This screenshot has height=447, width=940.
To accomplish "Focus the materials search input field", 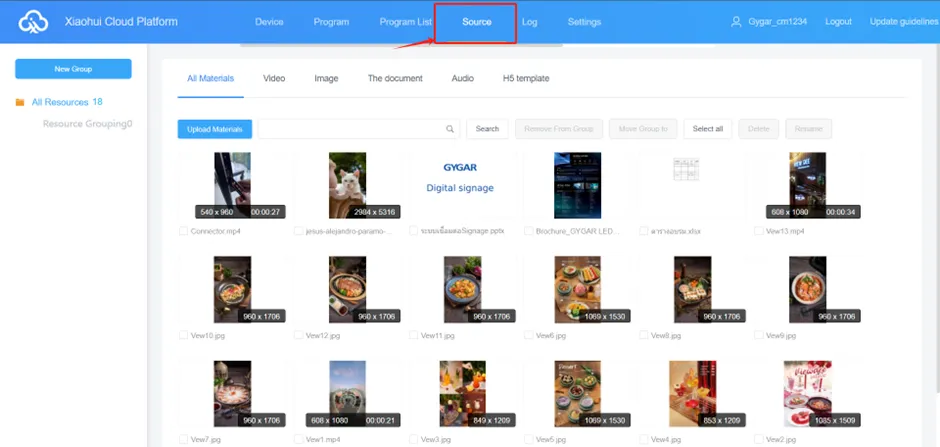I will (x=358, y=129).
